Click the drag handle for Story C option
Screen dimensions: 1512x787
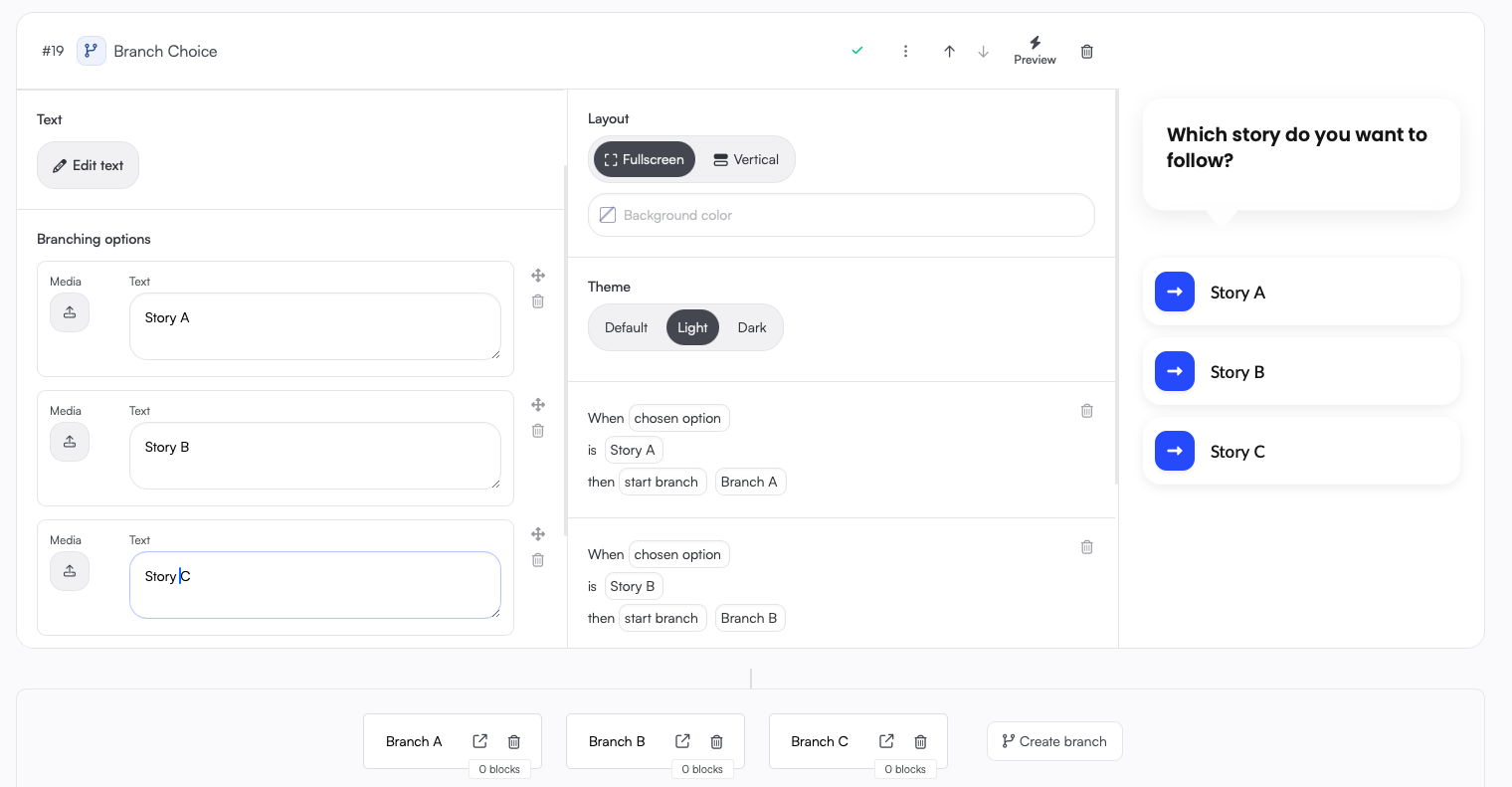[538, 534]
